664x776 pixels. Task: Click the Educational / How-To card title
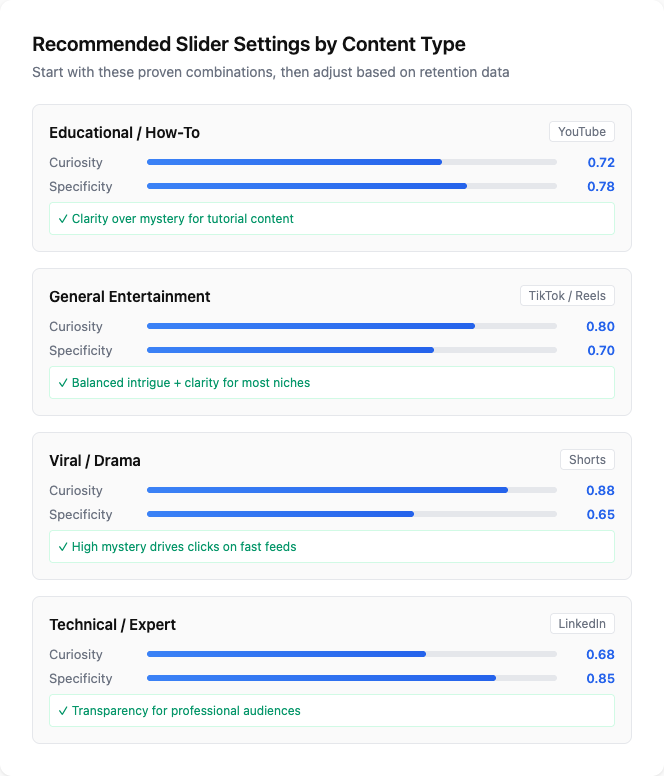coord(125,133)
